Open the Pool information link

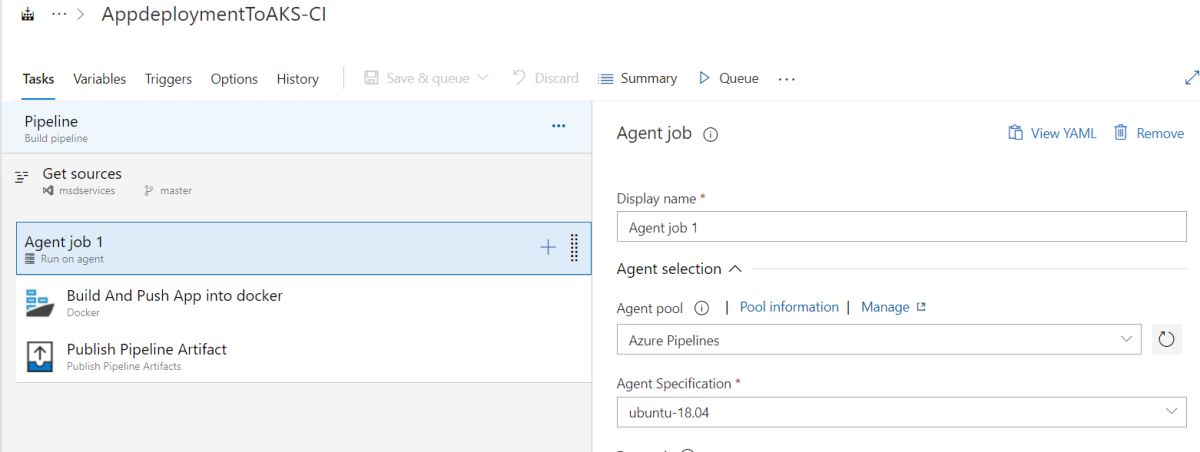coord(789,307)
